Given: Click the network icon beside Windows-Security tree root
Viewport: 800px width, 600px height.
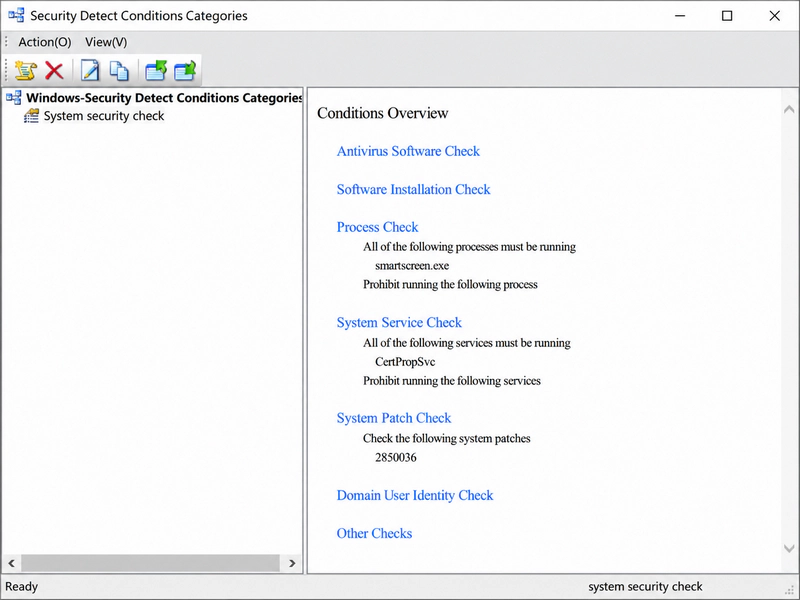Looking at the screenshot, I should [x=14, y=97].
